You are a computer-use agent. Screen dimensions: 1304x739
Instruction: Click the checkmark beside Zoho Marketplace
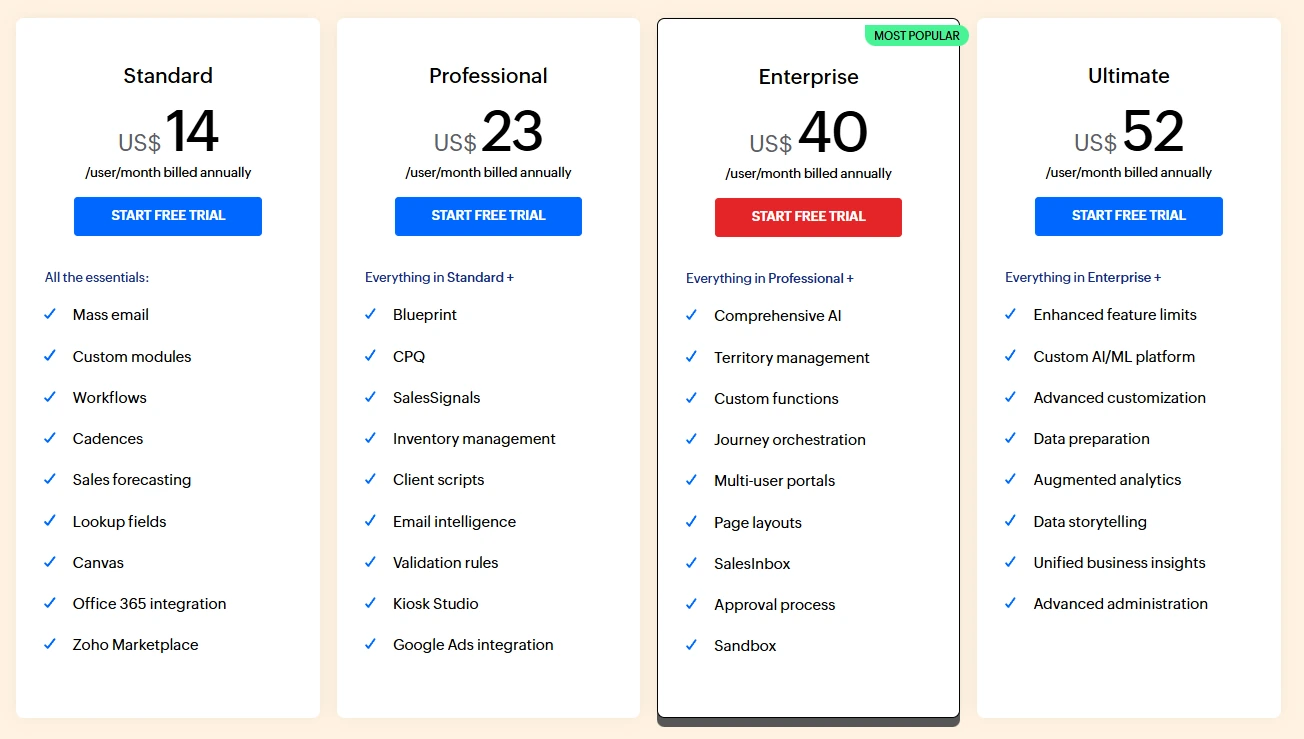50,644
